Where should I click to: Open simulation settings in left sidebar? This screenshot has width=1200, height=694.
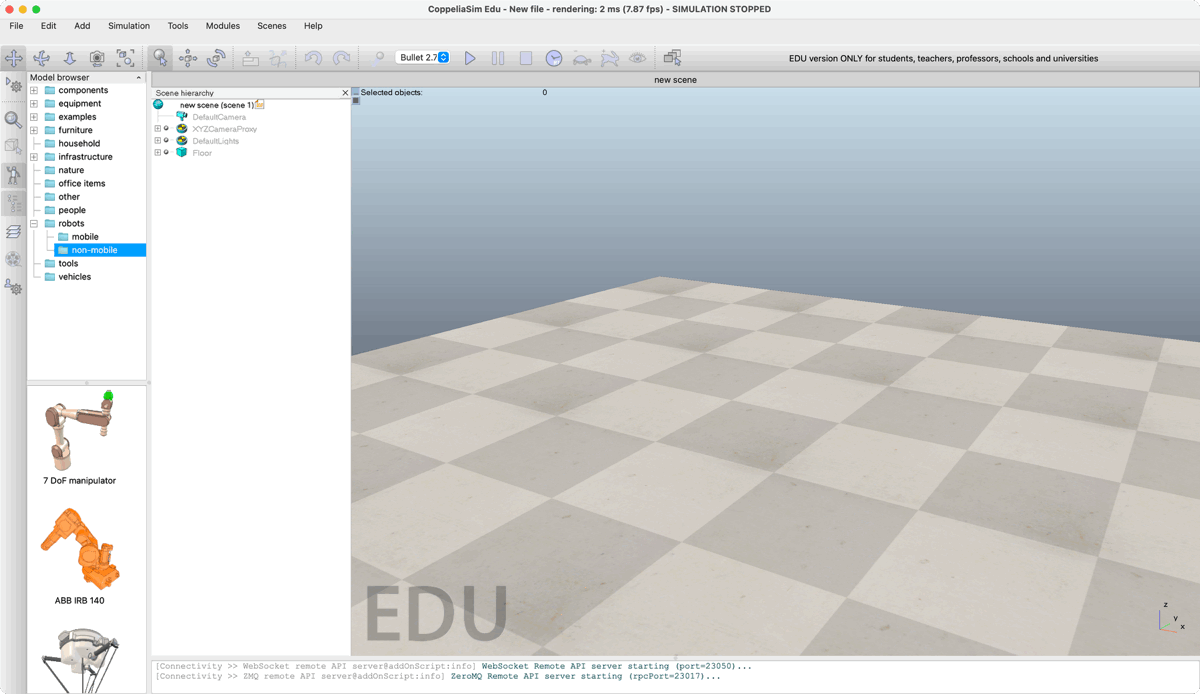pyautogui.click(x=13, y=86)
